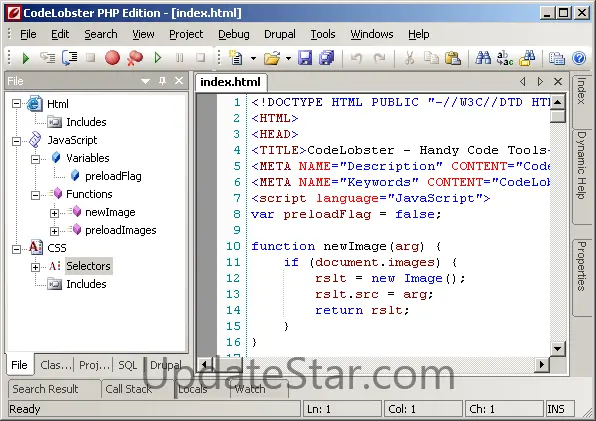Open the Debug menu
Viewport: 596px width, 421px height.
pos(234,34)
